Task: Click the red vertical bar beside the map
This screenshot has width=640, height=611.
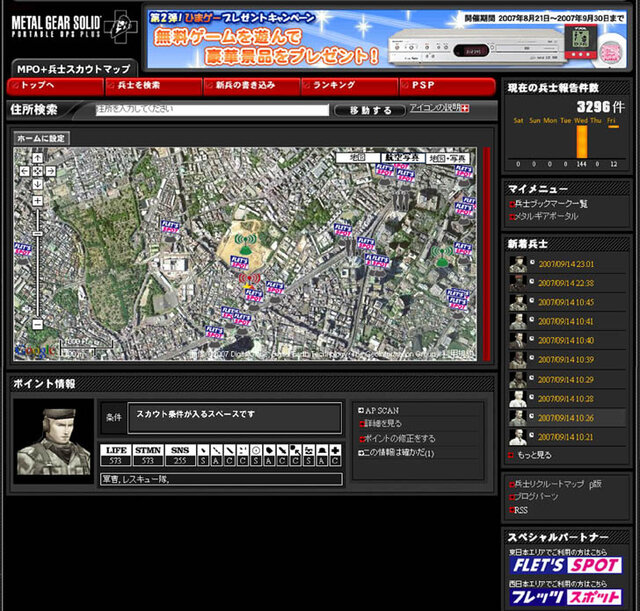Action: (486, 254)
